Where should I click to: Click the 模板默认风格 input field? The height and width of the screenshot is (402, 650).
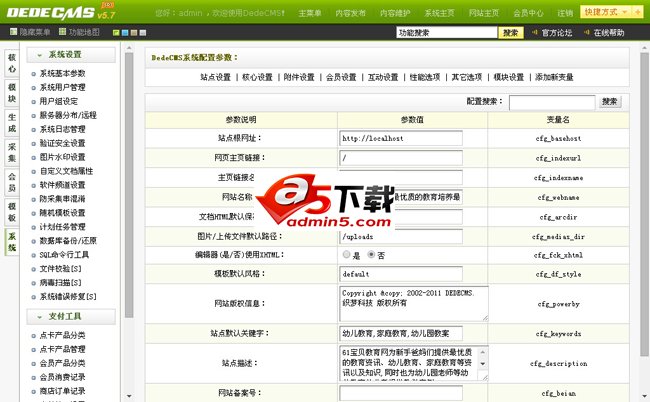400,274
